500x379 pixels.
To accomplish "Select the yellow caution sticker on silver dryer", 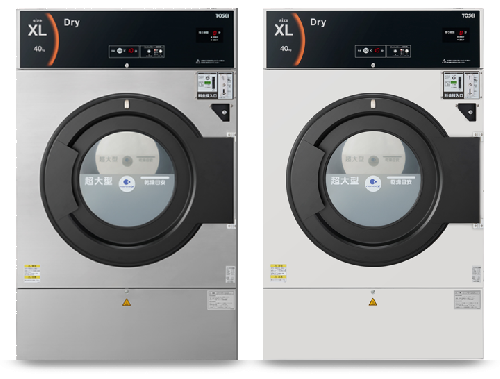I will click(32, 273).
